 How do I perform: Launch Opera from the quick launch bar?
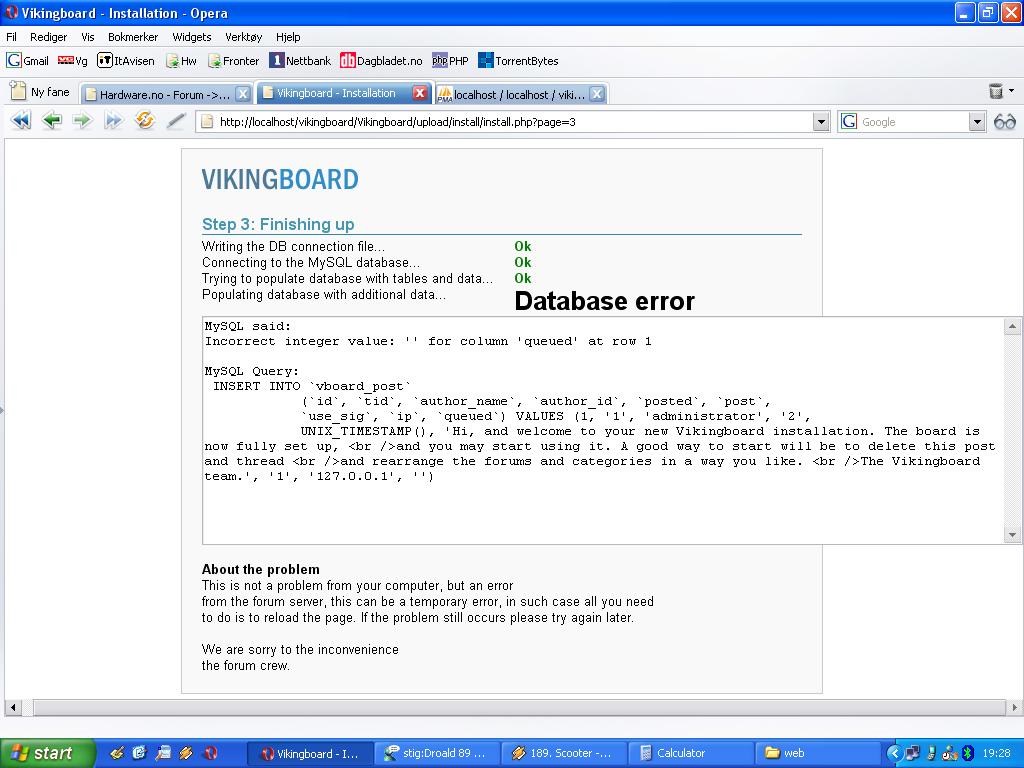click(210, 753)
